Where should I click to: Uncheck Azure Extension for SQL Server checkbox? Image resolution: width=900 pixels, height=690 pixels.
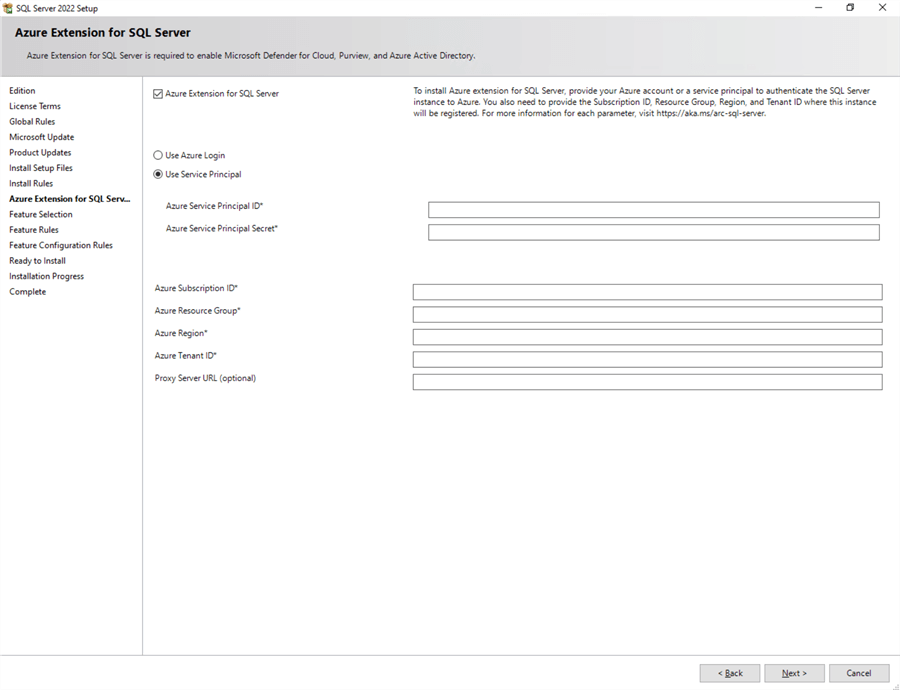point(158,94)
